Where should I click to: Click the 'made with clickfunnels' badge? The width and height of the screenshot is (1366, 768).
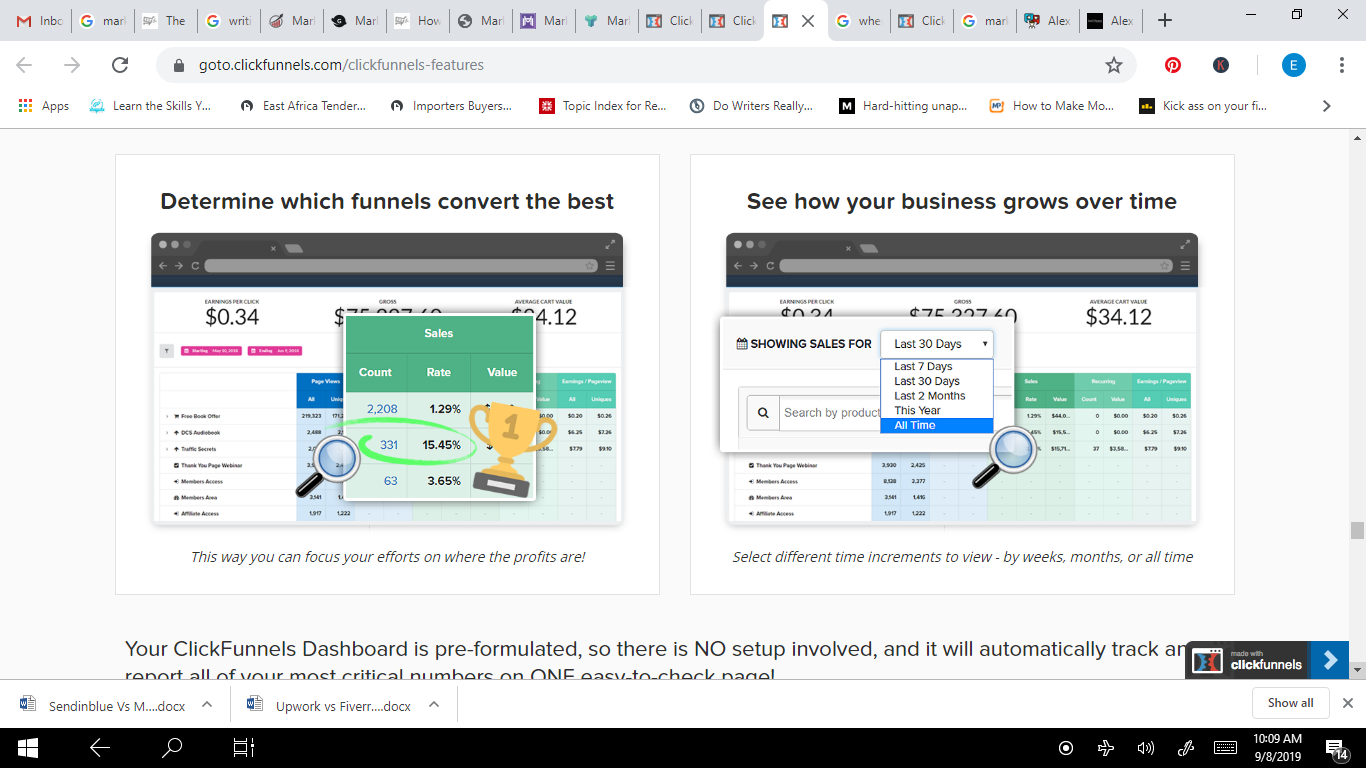pyautogui.click(x=1247, y=660)
